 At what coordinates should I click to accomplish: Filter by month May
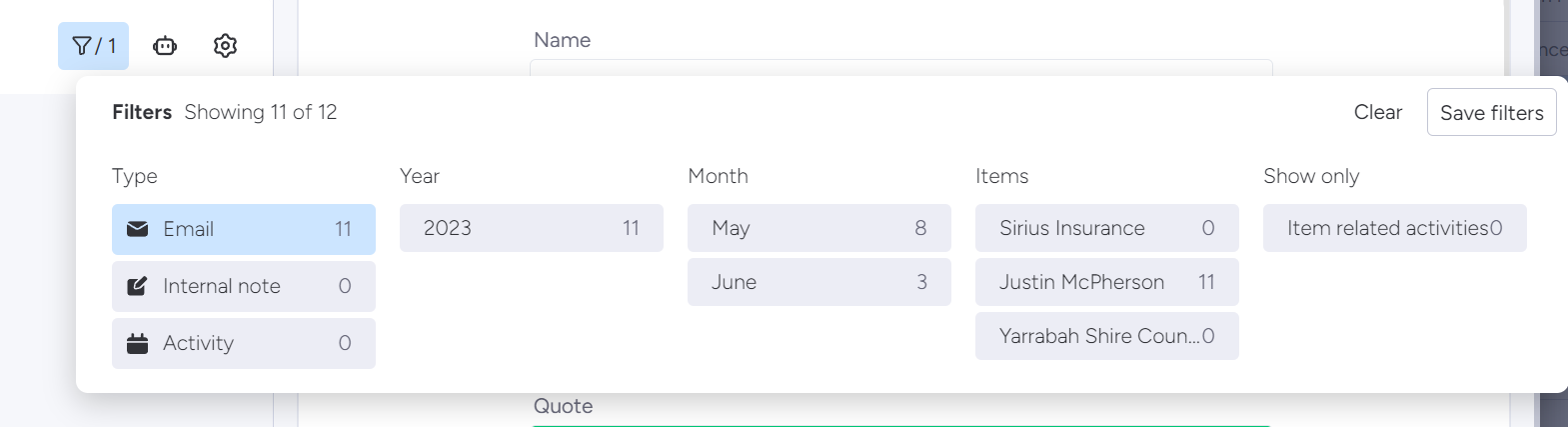click(818, 228)
